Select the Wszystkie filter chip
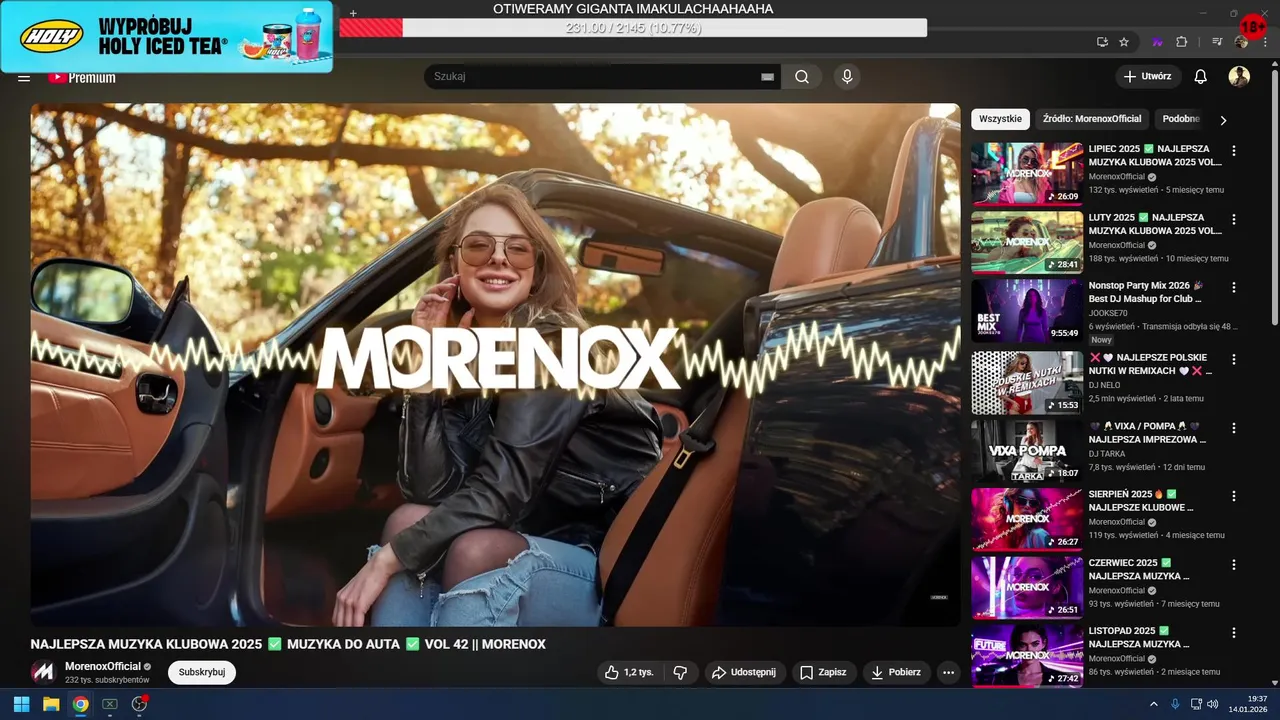 1000,119
